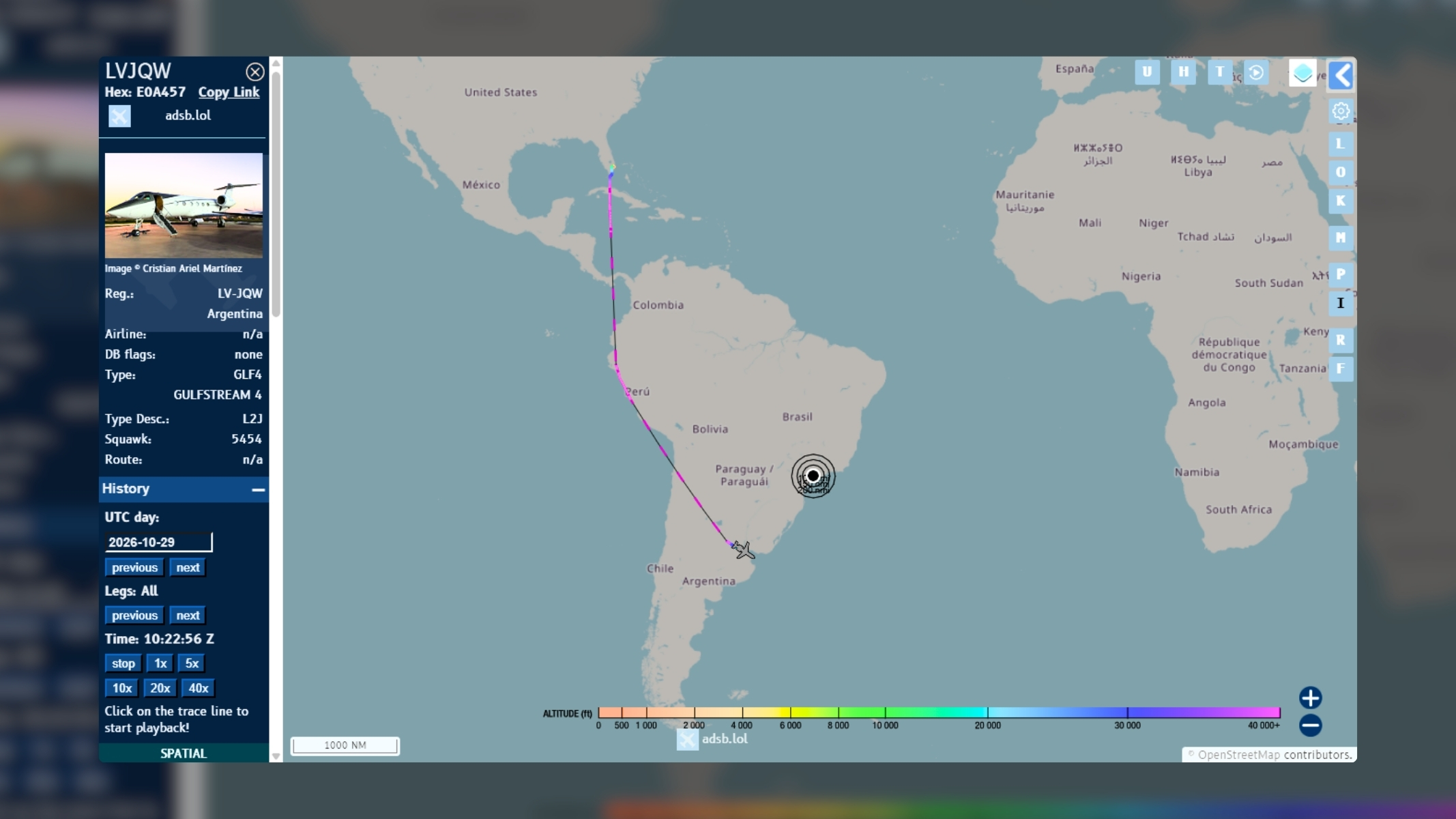
Task: Toggle the U button on map toolbar
Action: click(1147, 72)
